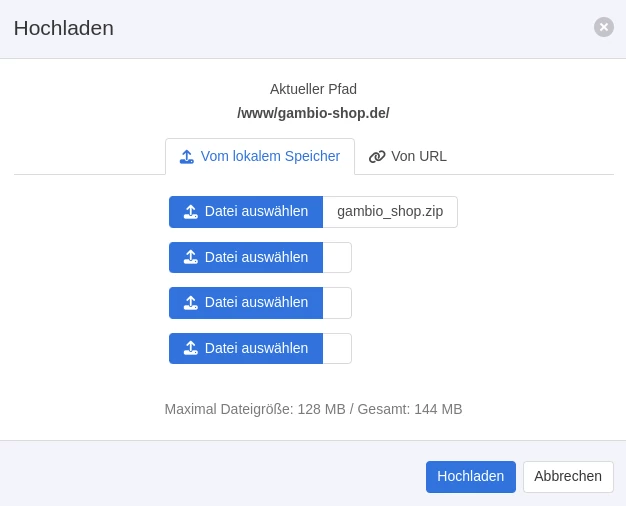The height and width of the screenshot is (506, 626).
Task: Click the current path /www/gambio-shop.de/ text
Action: coord(313,113)
